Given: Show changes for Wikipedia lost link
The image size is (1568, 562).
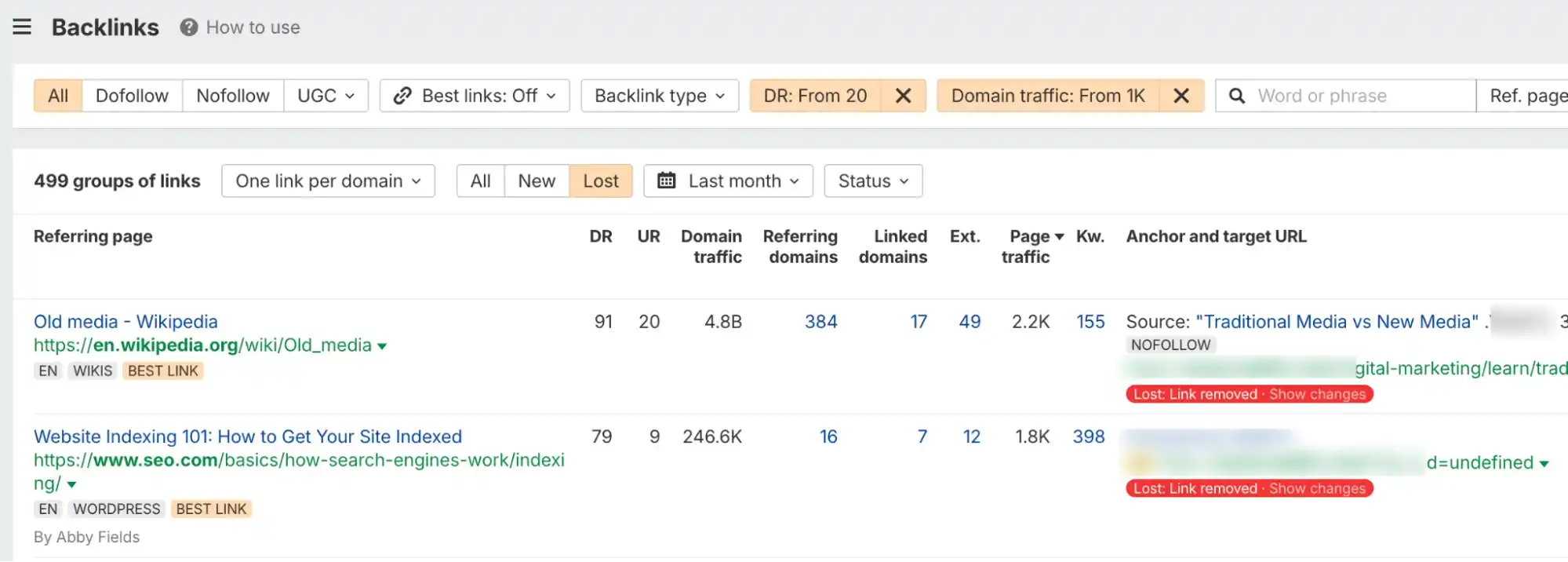Looking at the screenshot, I should [1318, 394].
